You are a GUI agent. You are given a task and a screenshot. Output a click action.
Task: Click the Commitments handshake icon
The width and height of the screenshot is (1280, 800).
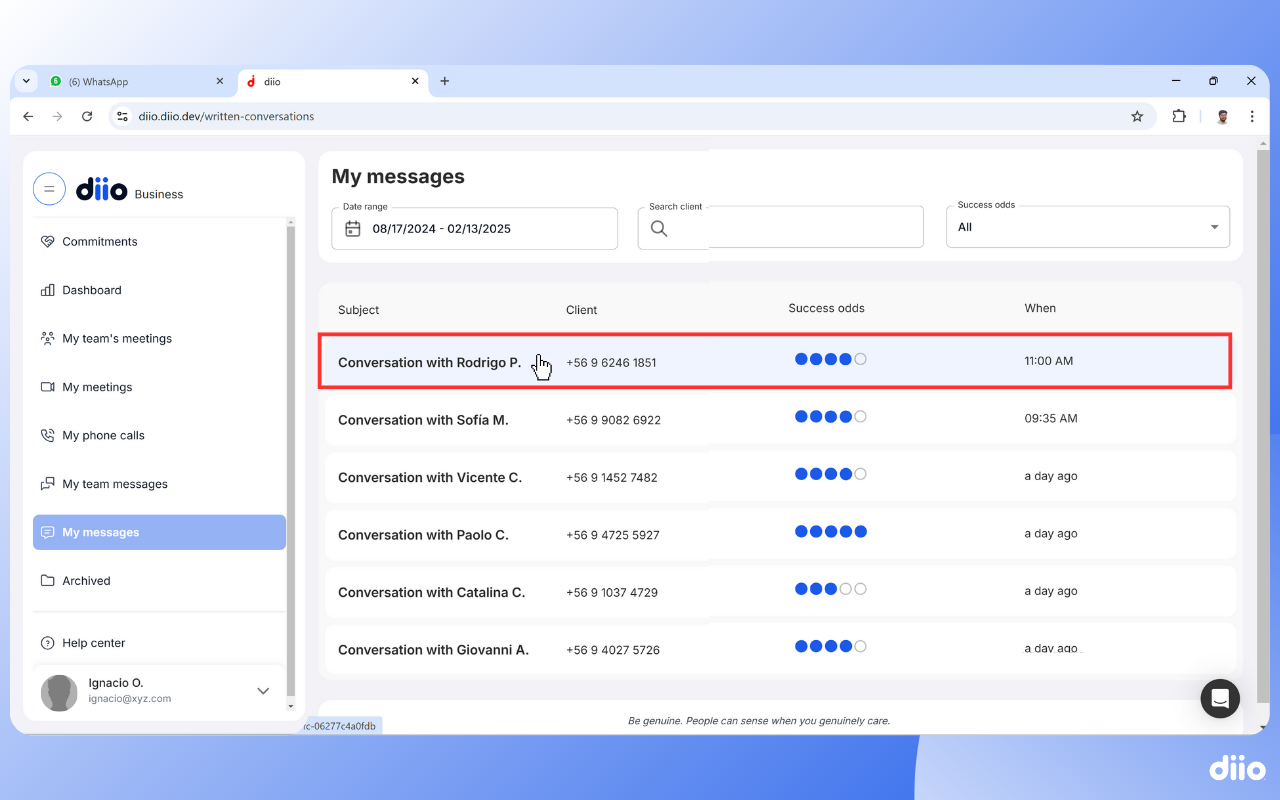click(47, 242)
